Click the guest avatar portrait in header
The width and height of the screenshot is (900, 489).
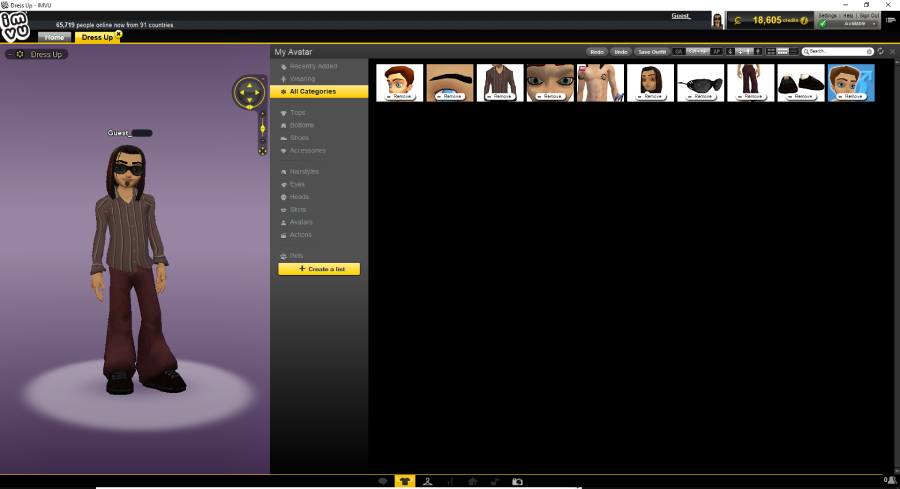pyautogui.click(x=717, y=20)
